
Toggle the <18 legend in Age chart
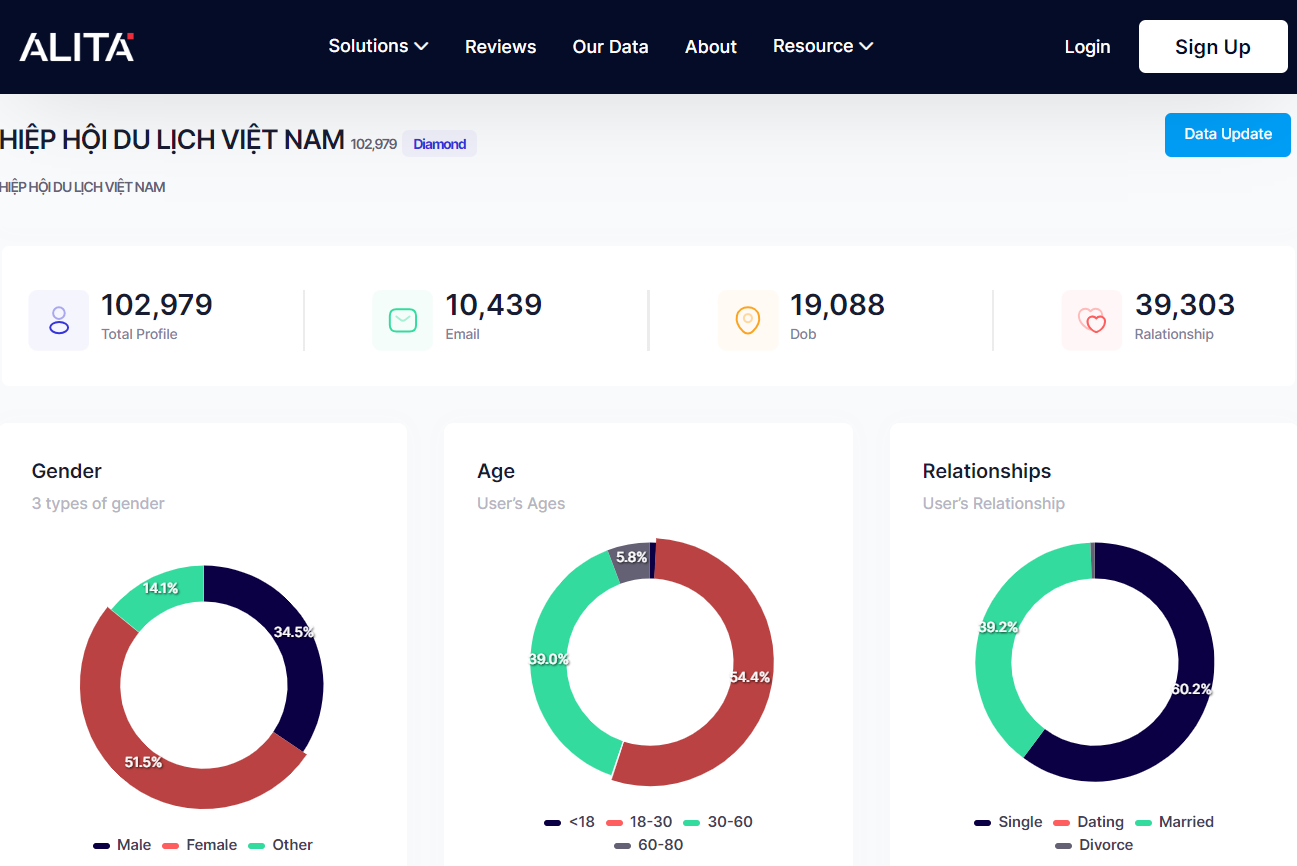tap(569, 822)
